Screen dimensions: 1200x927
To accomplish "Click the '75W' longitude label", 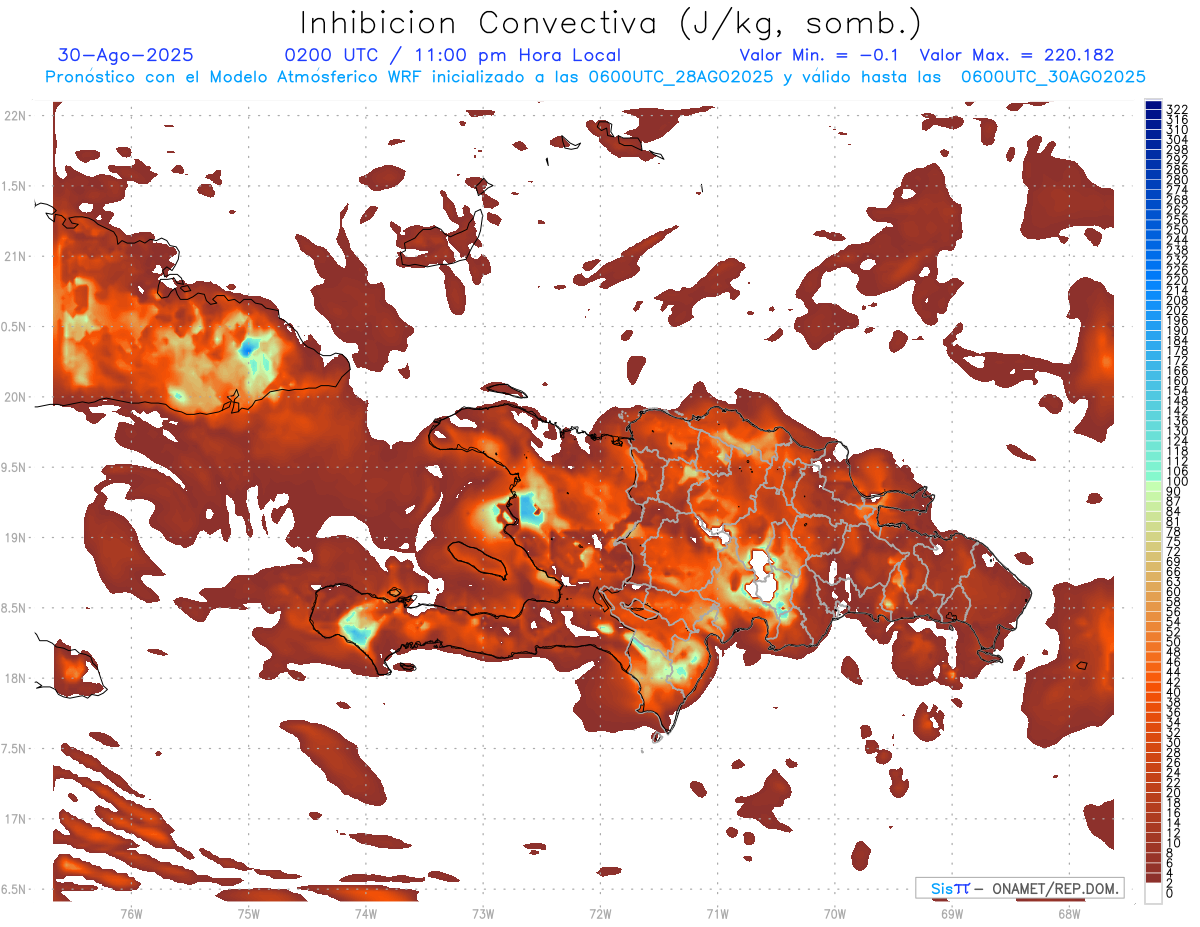I will [x=249, y=913].
